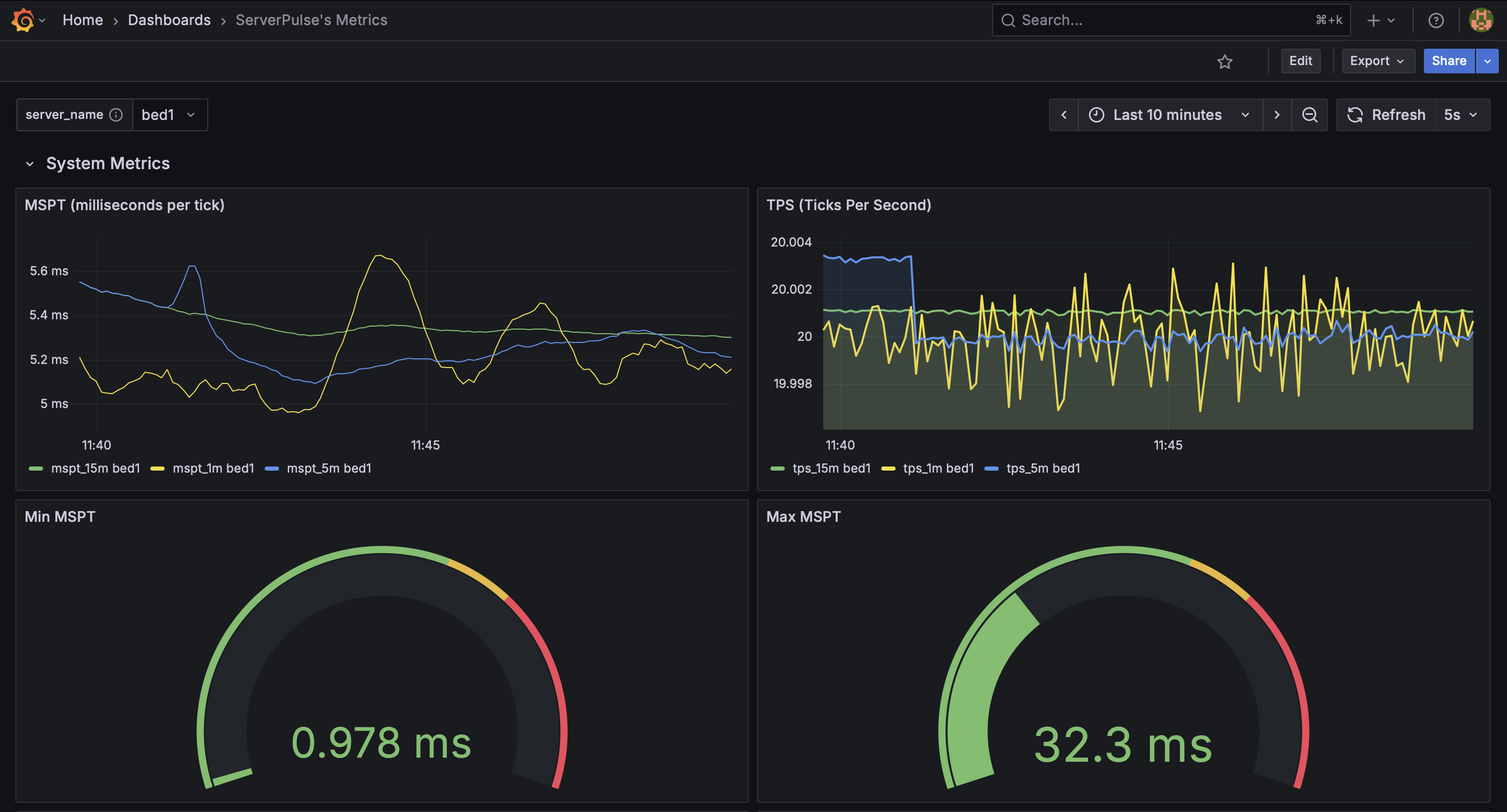Screen dimensions: 1507x812
Task: Open the 5s refresh interval dropdown
Action: point(1460,115)
